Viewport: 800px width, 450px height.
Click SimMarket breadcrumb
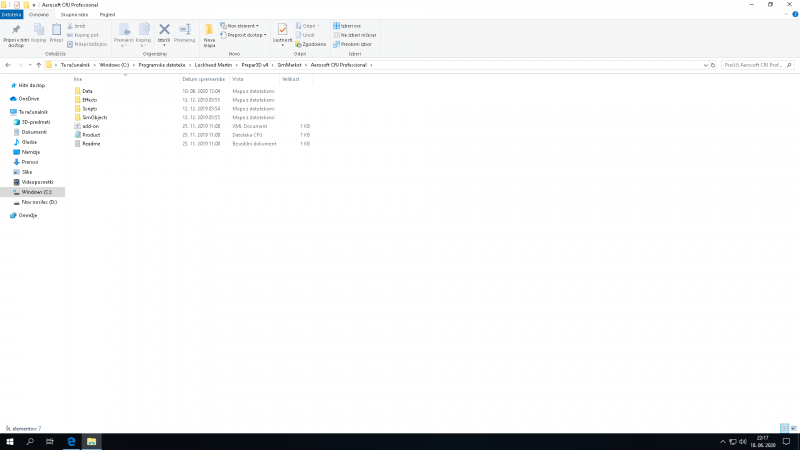[x=289, y=65]
